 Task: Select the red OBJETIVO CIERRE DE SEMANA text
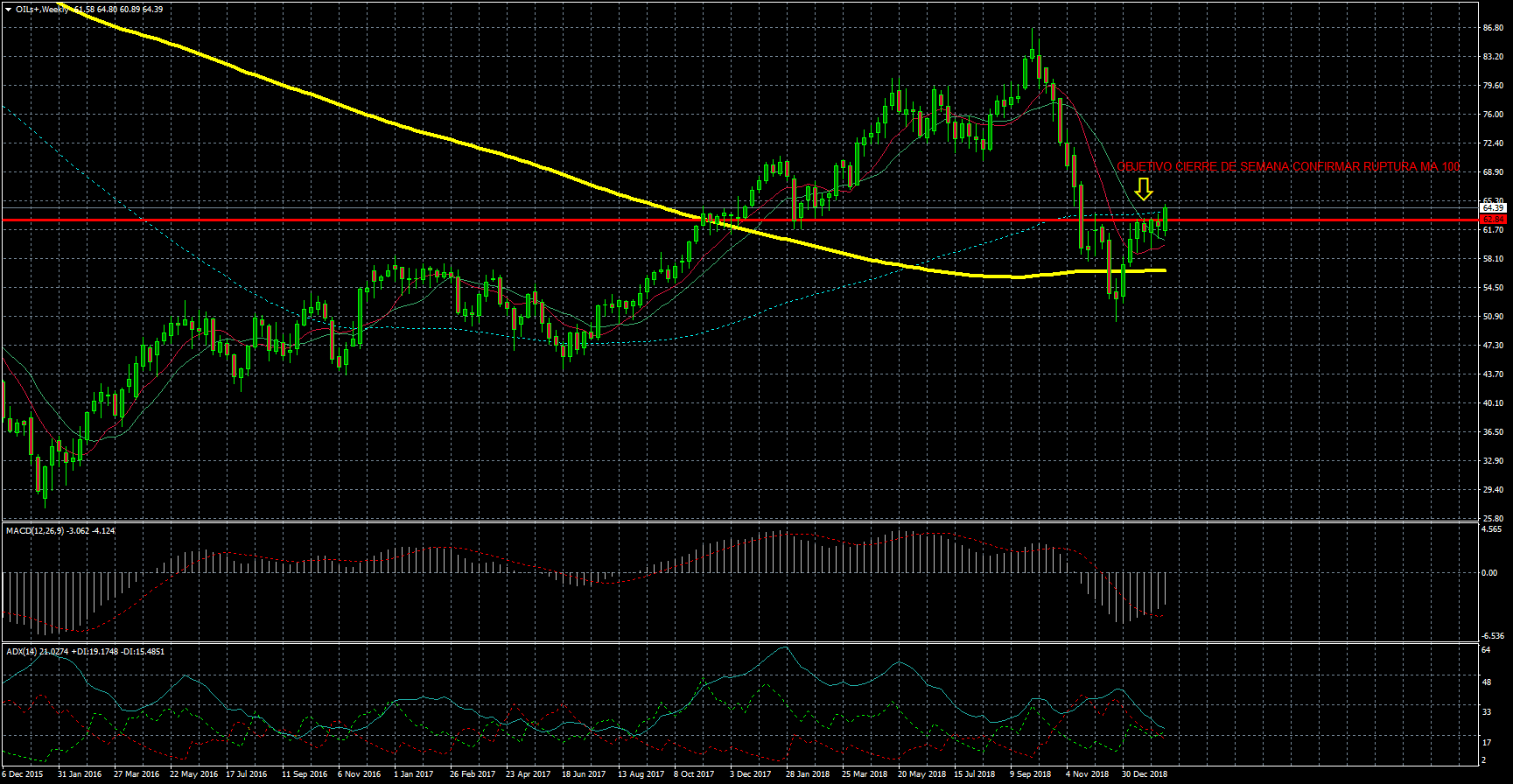[x=1287, y=167]
